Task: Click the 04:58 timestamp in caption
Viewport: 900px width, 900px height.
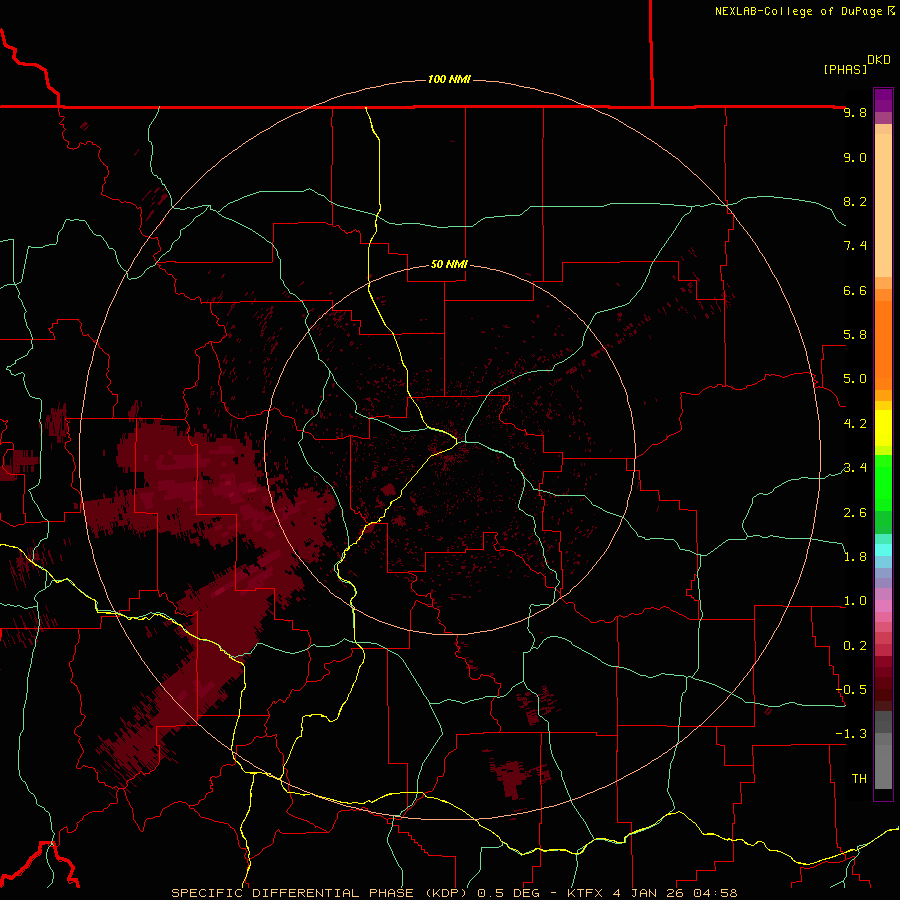Action: click(x=715, y=893)
